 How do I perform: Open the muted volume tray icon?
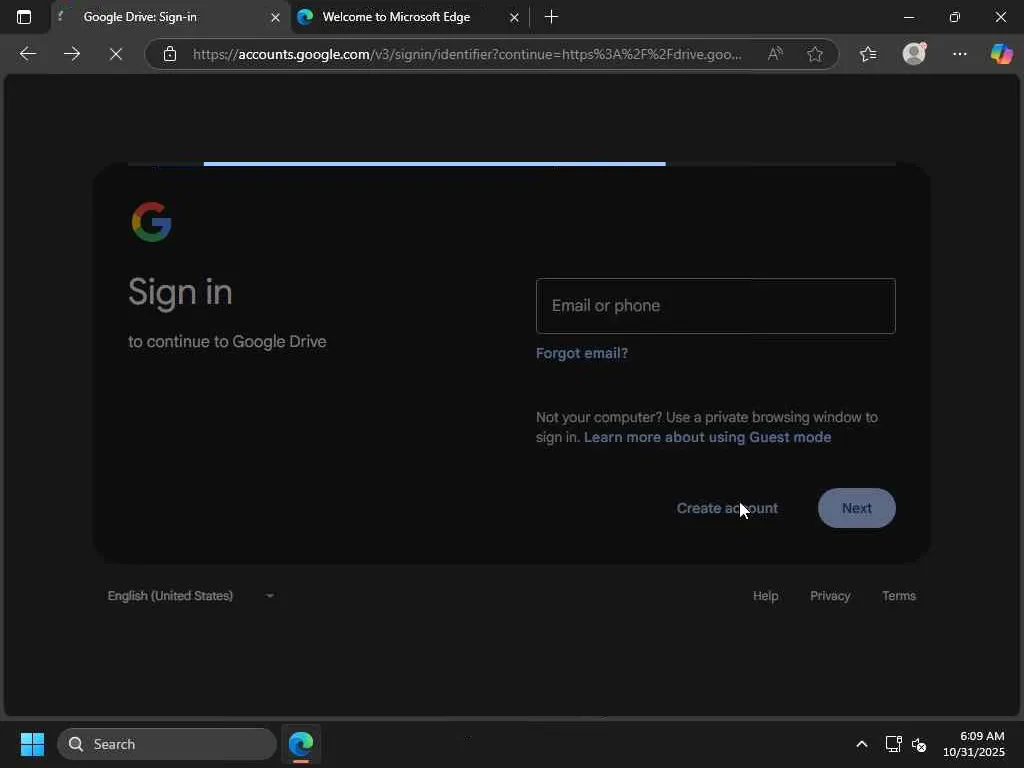pyautogui.click(x=919, y=744)
